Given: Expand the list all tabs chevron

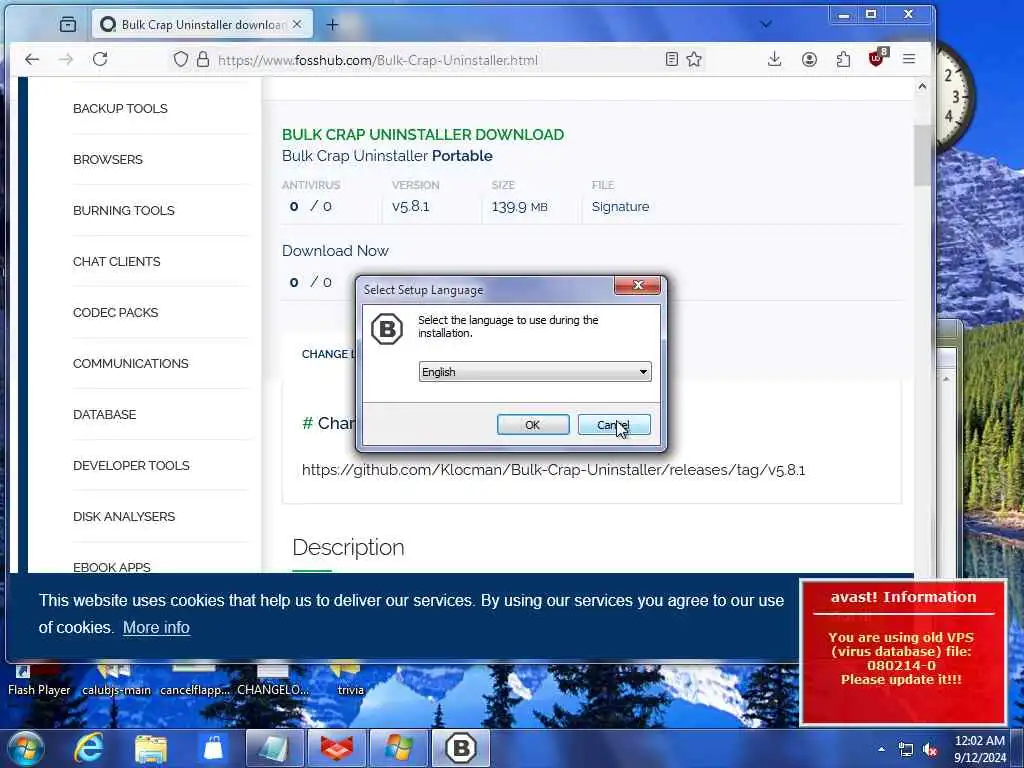Looking at the screenshot, I should point(766,24).
